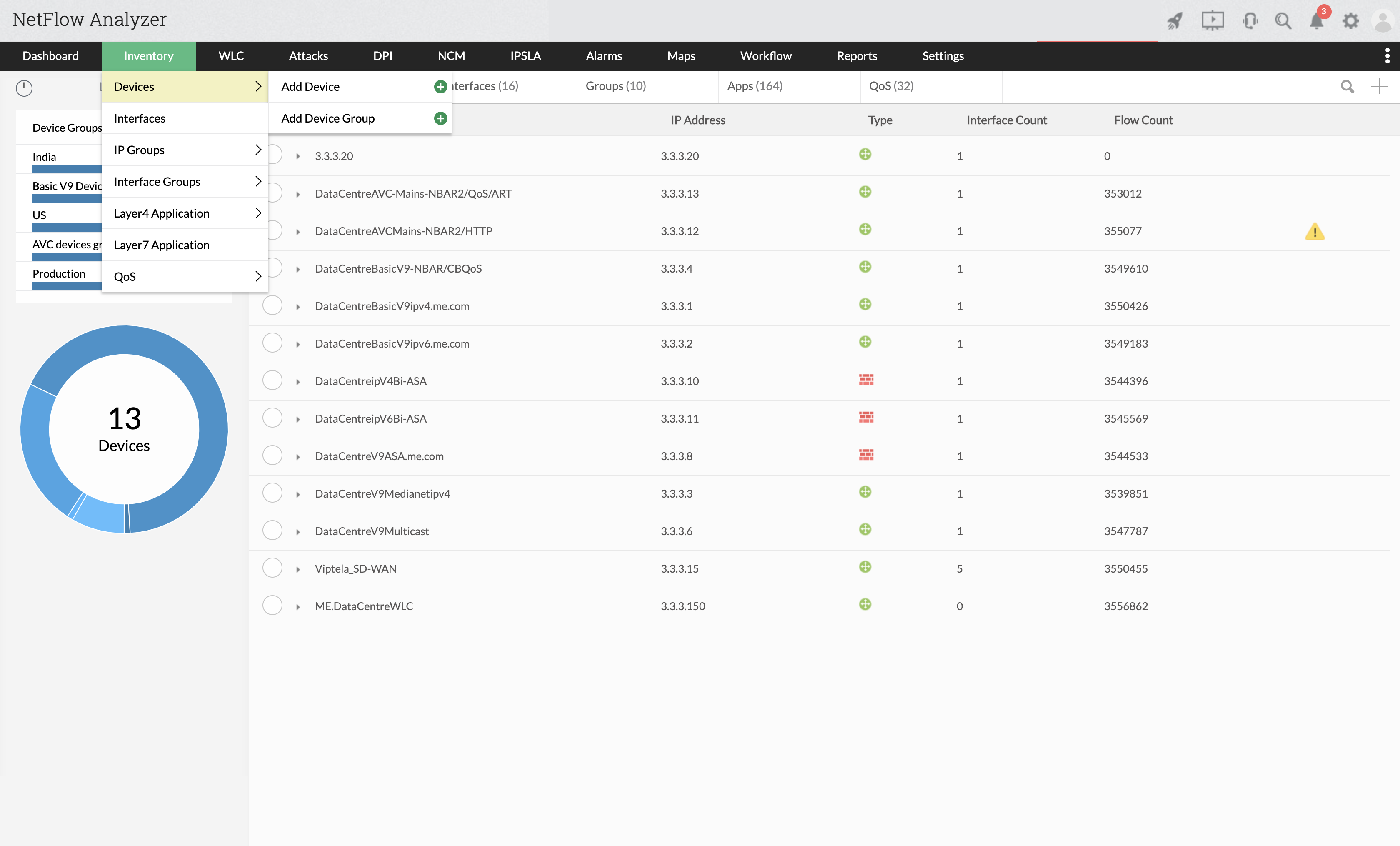Expand the DataCentreV9Medianetipv4 row arrow
The width and height of the screenshot is (1400, 846).
click(298, 494)
